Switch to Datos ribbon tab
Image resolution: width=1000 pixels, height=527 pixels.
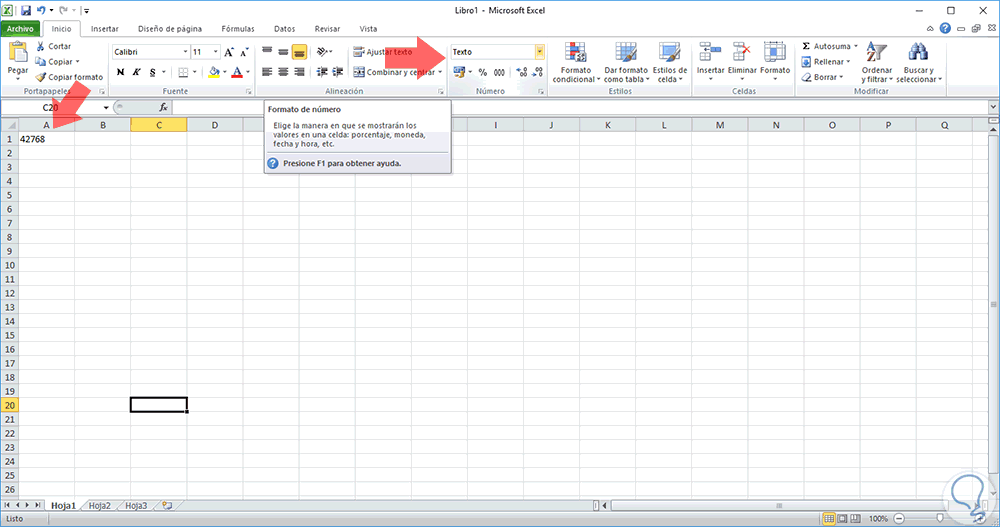pos(284,29)
